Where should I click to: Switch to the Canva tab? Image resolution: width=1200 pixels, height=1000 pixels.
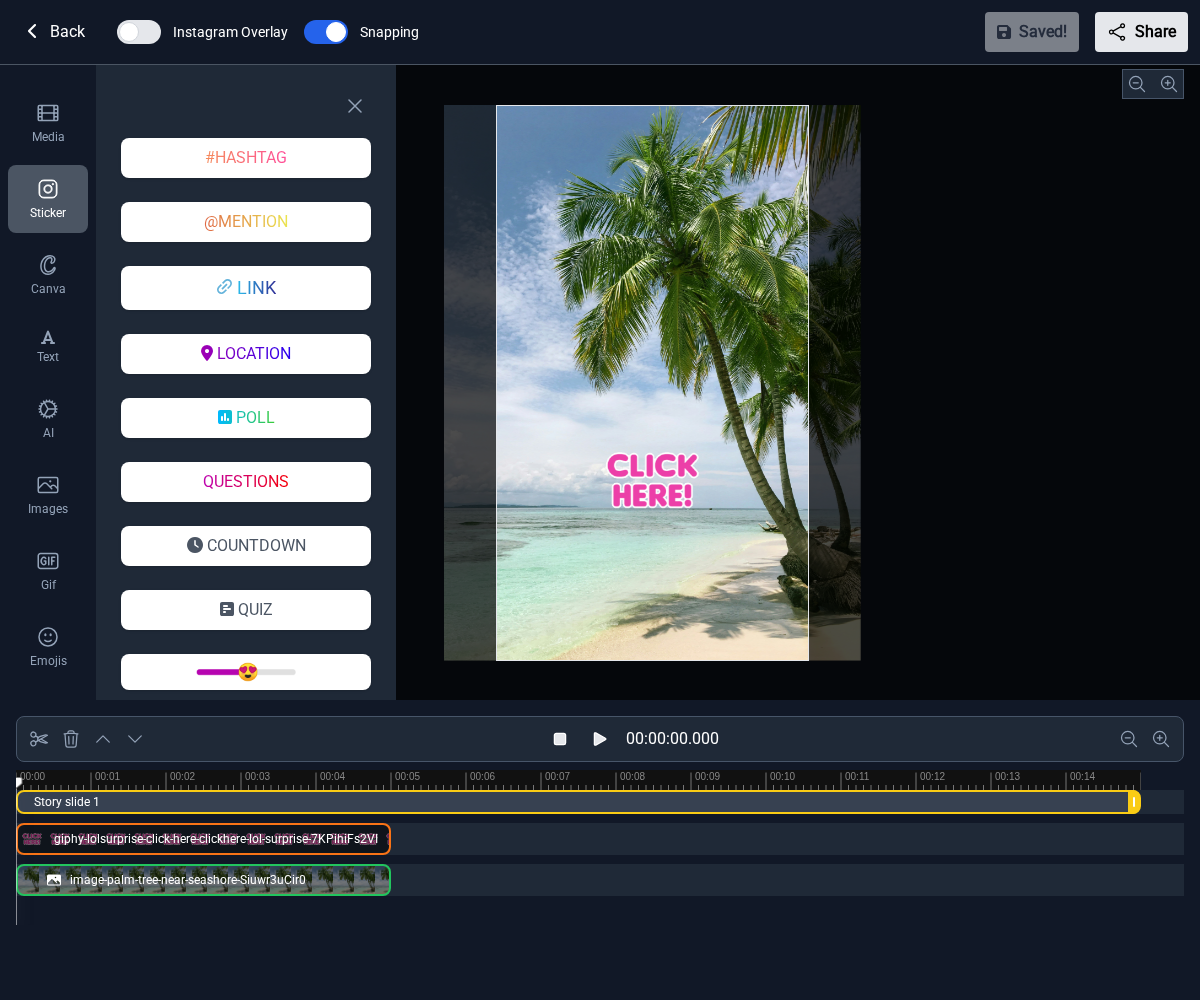[x=48, y=275]
